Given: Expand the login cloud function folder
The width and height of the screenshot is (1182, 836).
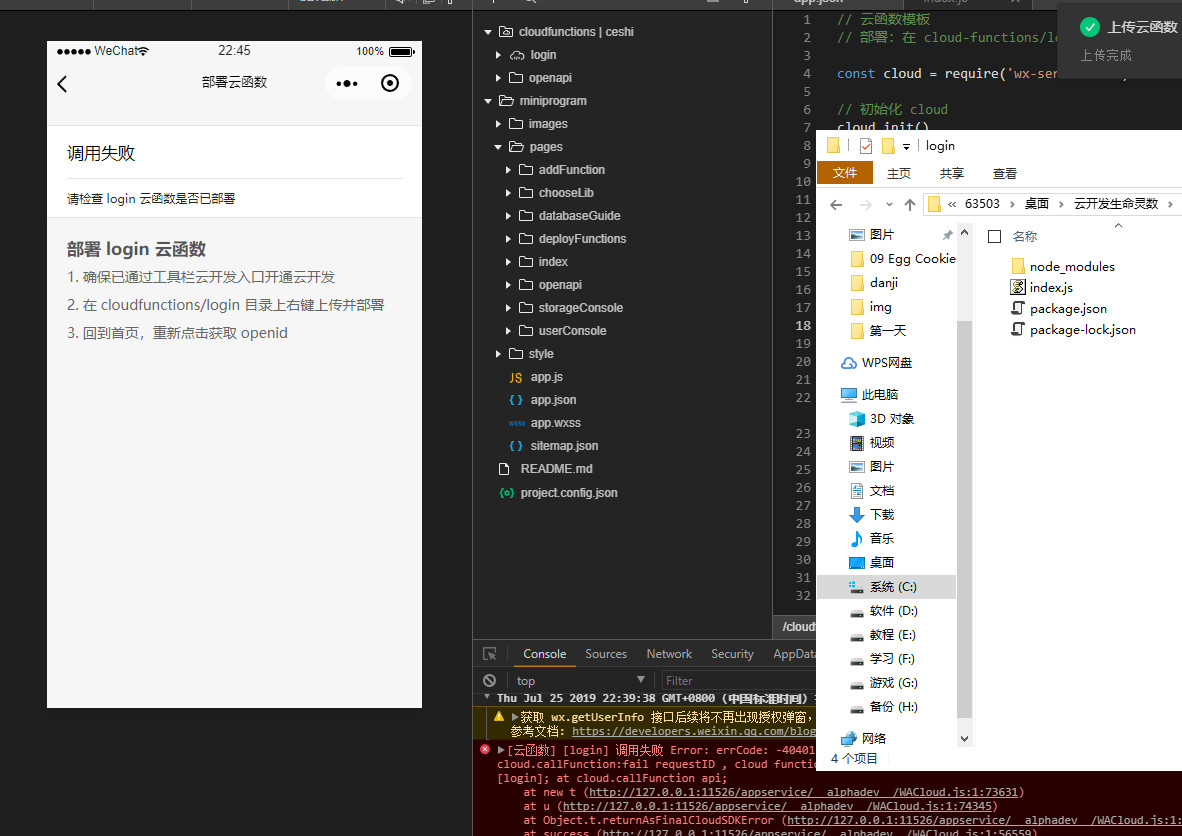Looking at the screenshot, I should (x=499, y=55).
